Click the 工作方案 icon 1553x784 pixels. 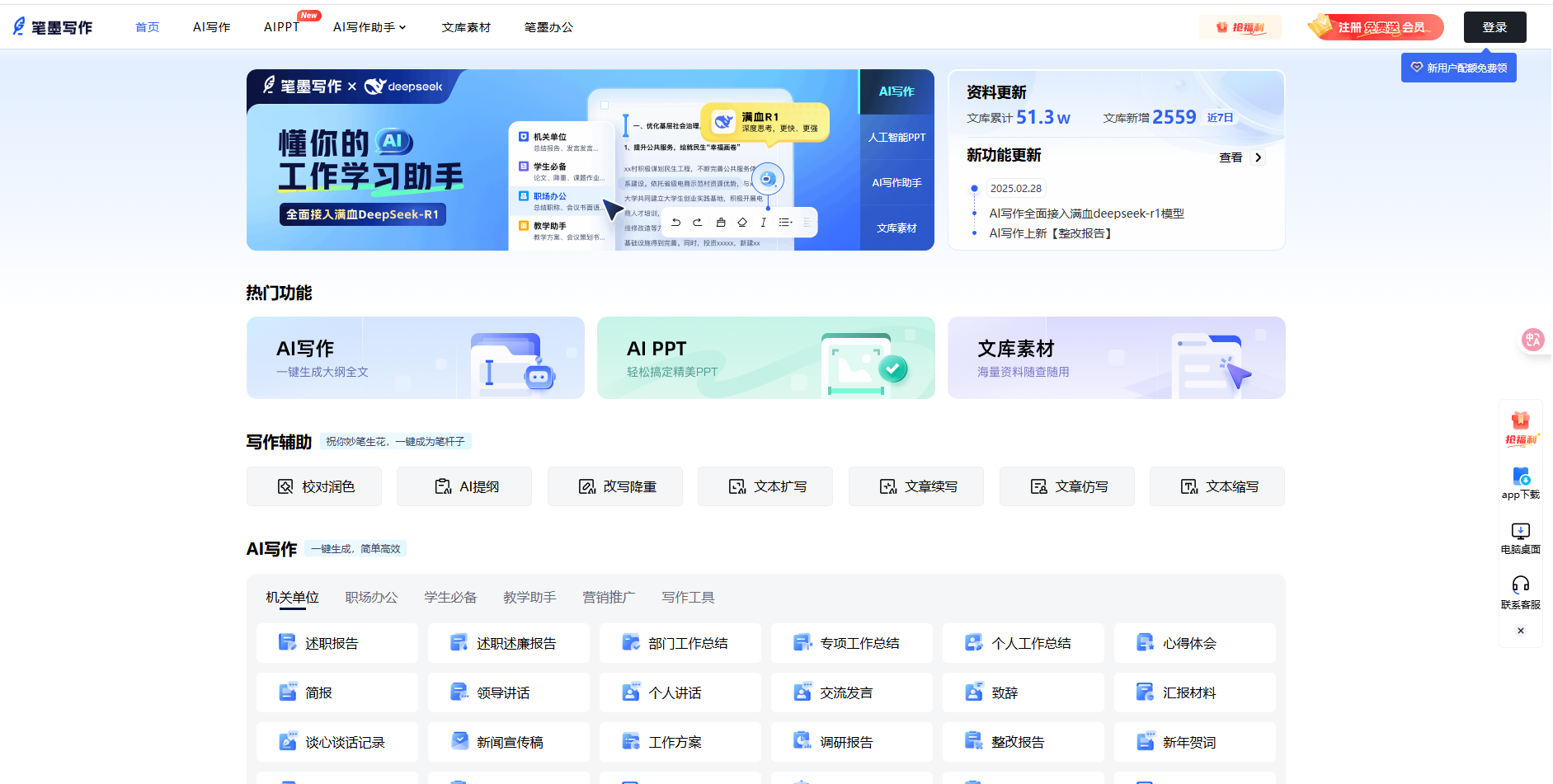630,741
